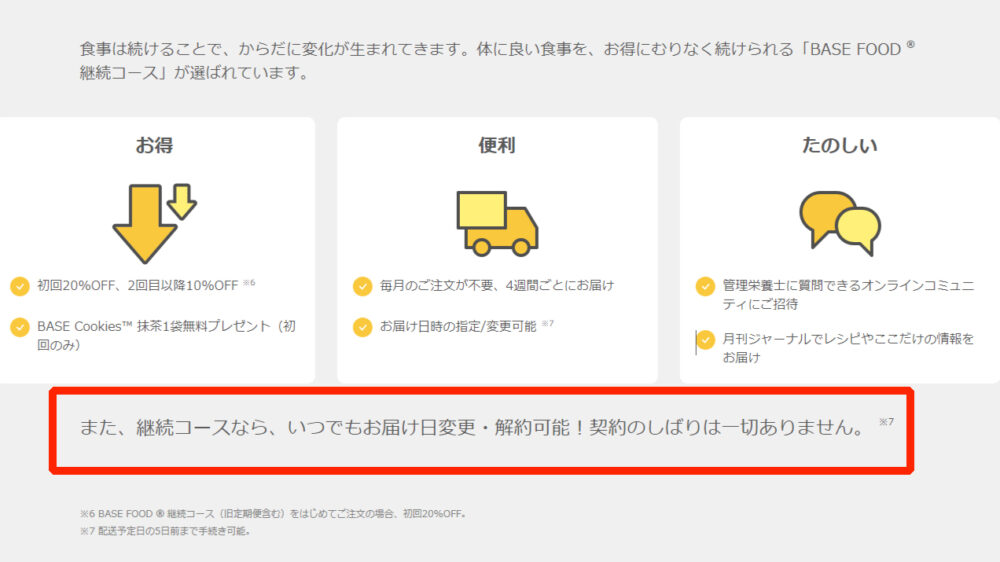Click check icon beside 管理栄養士に質問できる
This screenshot has height=562, width=1000.
[x=705, y=286]
